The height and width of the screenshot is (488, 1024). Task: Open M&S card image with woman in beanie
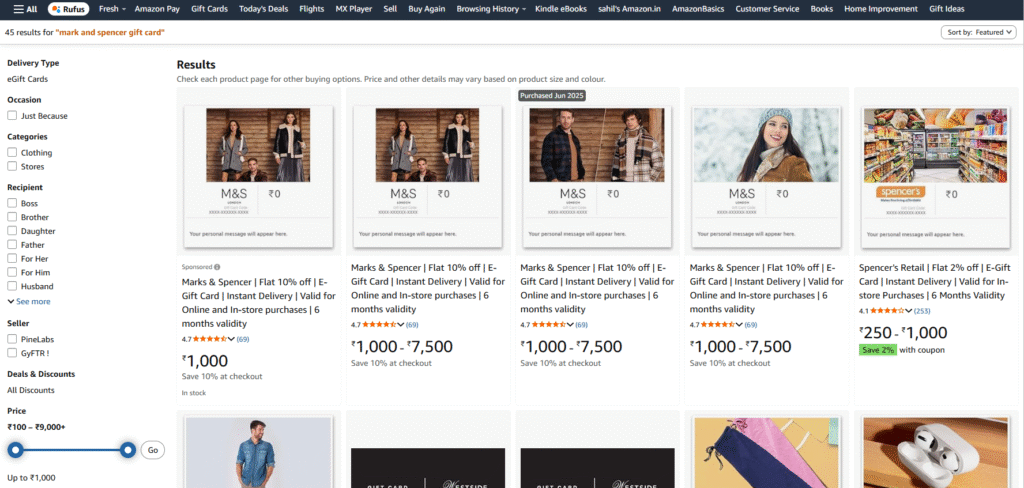767,176
